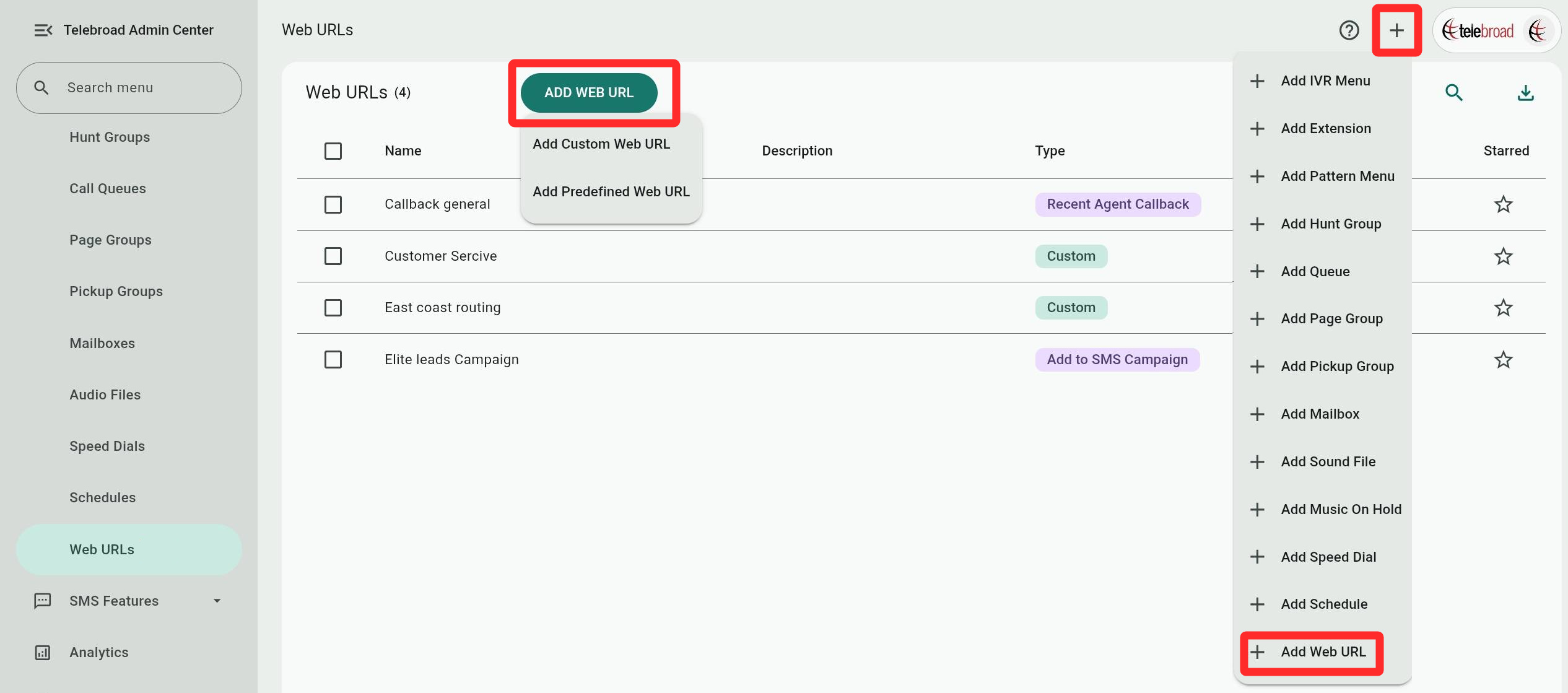Click Add Web URL in quick-add menu
Viewport: 1568px width, 693px height.
(x=1323, y=652)
